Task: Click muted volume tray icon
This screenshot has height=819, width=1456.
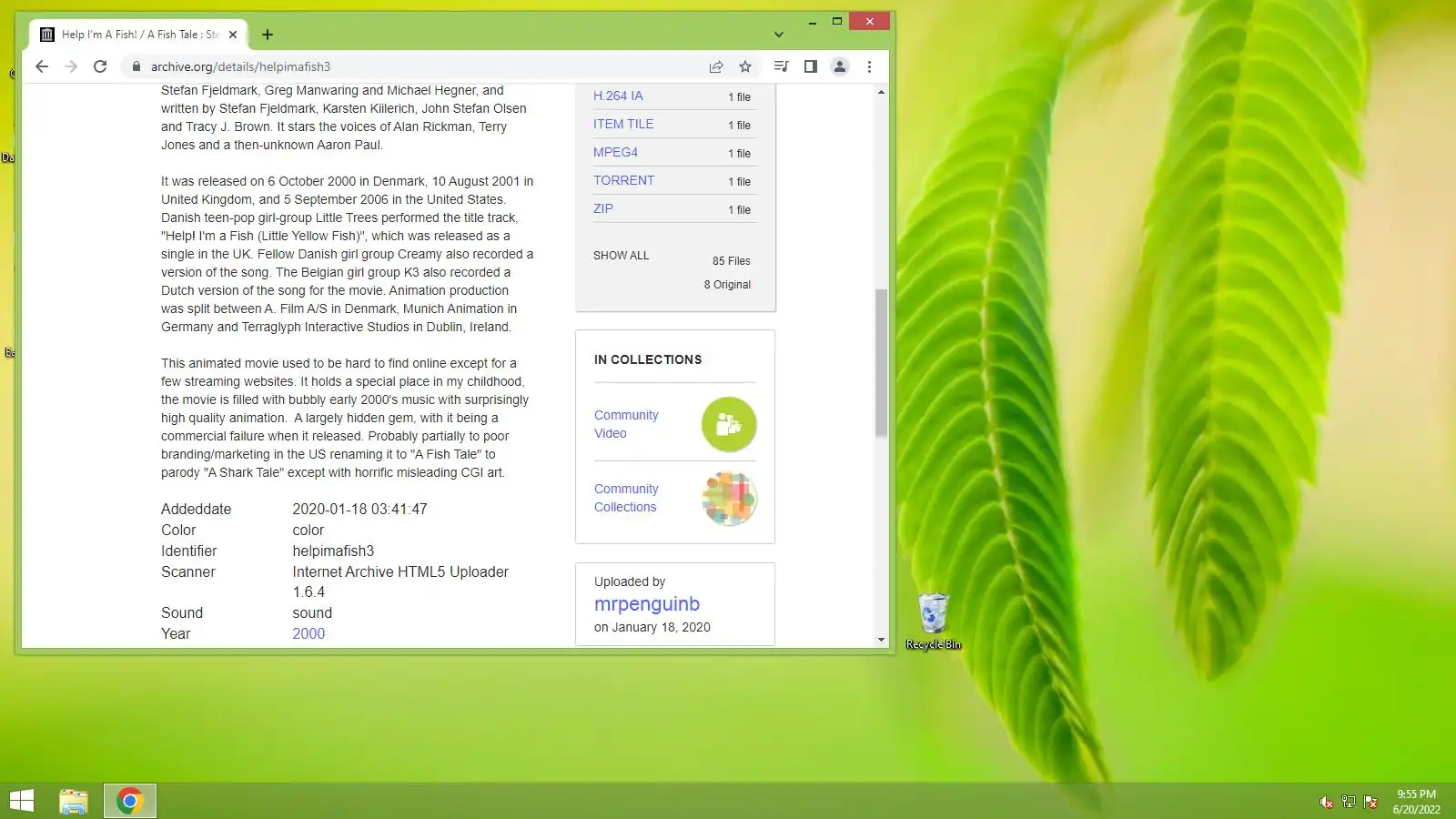Action: click(x=1327, y=802)
